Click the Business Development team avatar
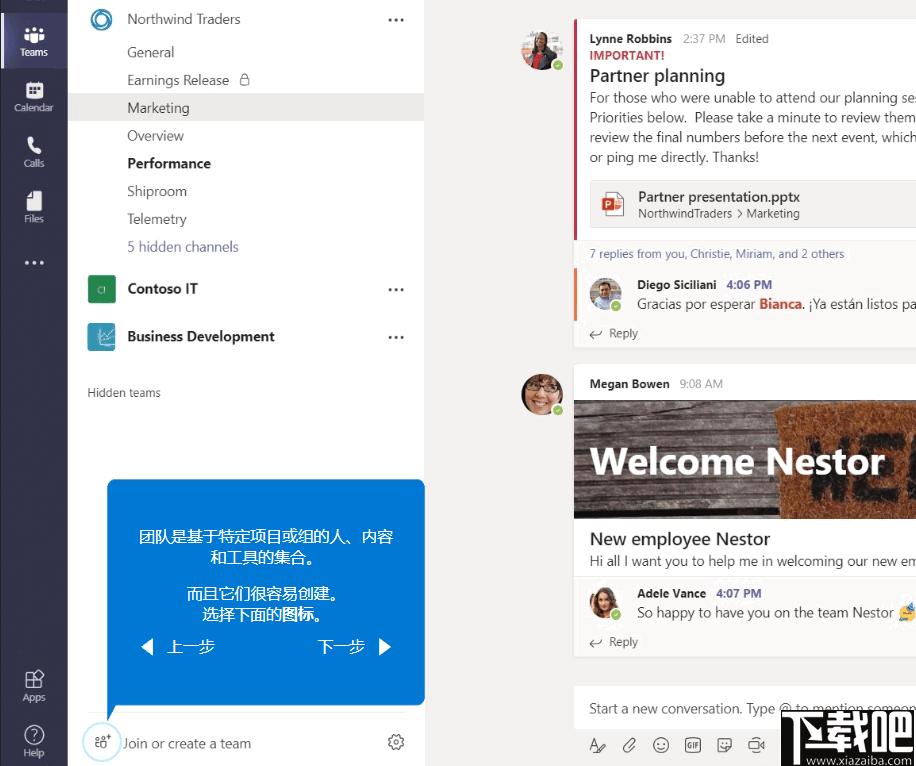Screen dimensions: 916x766 pos(102,337)
